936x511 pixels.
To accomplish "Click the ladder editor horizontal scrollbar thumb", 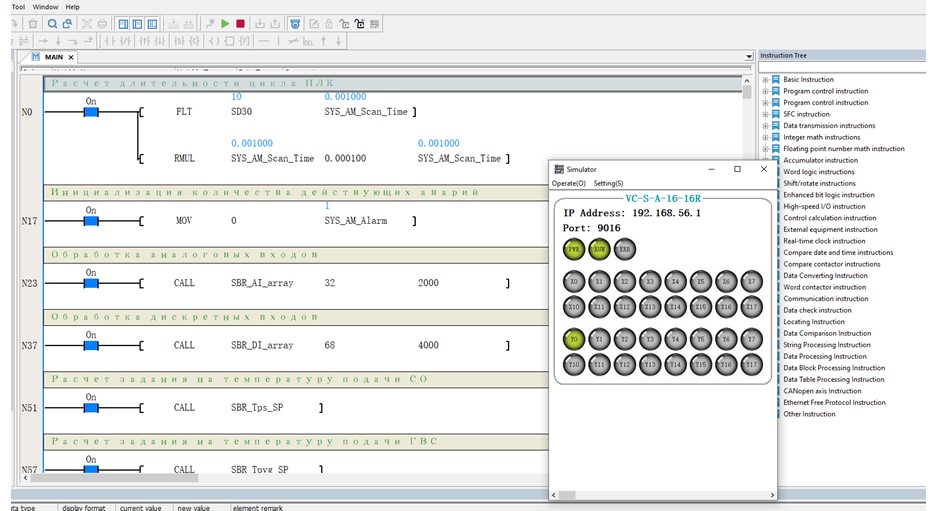I will pyautogui.click(x=115, y=478).
